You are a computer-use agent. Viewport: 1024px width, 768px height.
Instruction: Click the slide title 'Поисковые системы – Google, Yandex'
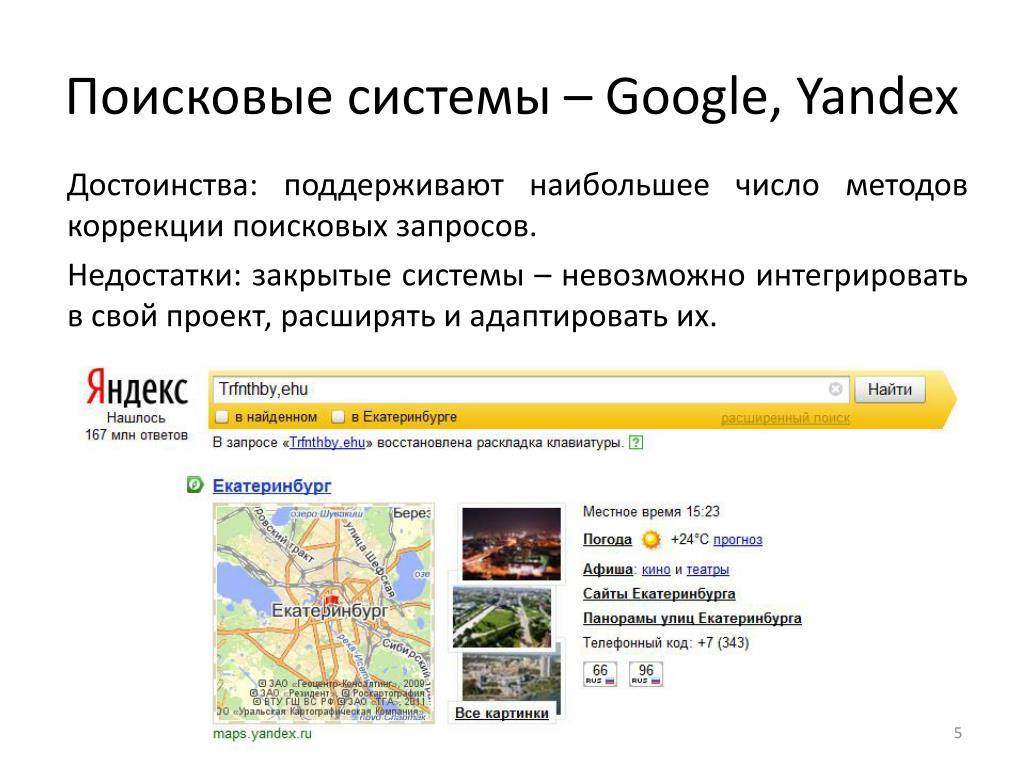(x=512, y=98)
